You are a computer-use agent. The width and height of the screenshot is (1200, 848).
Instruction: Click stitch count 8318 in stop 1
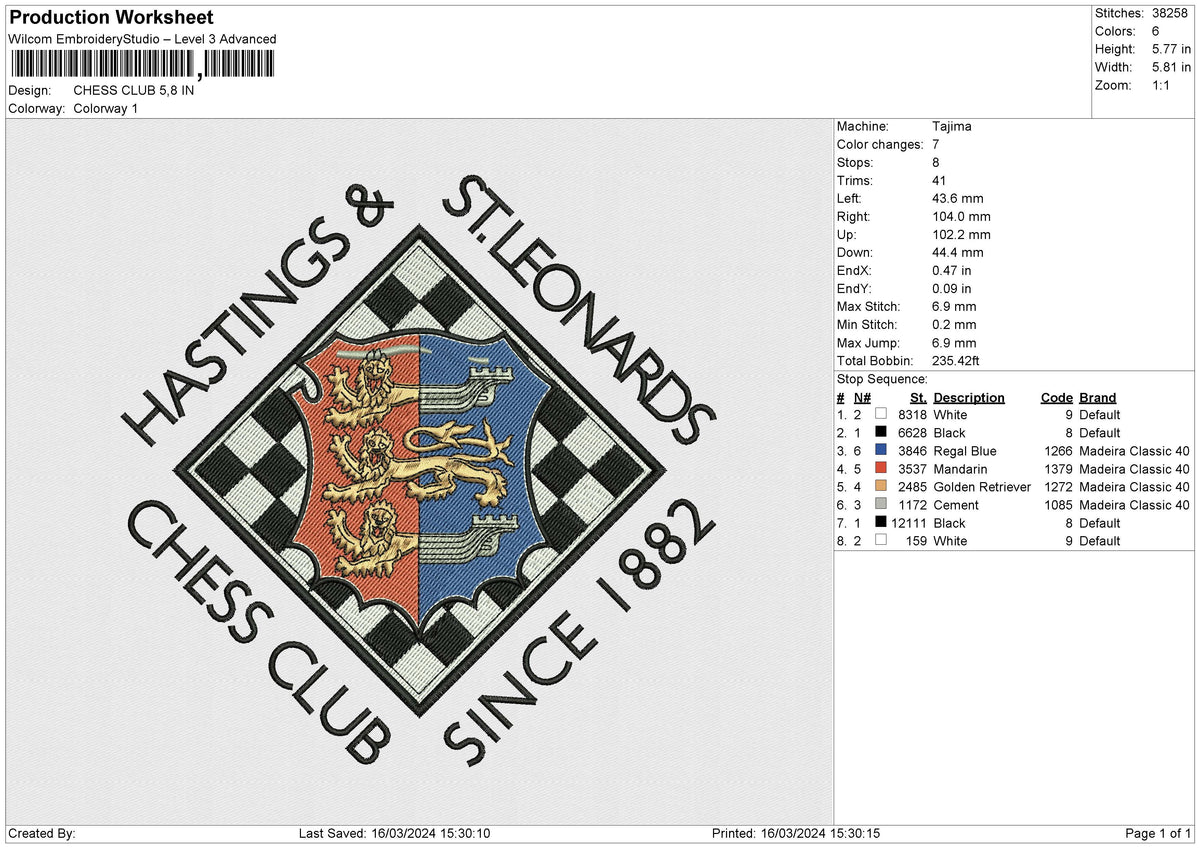click(913, 415)
